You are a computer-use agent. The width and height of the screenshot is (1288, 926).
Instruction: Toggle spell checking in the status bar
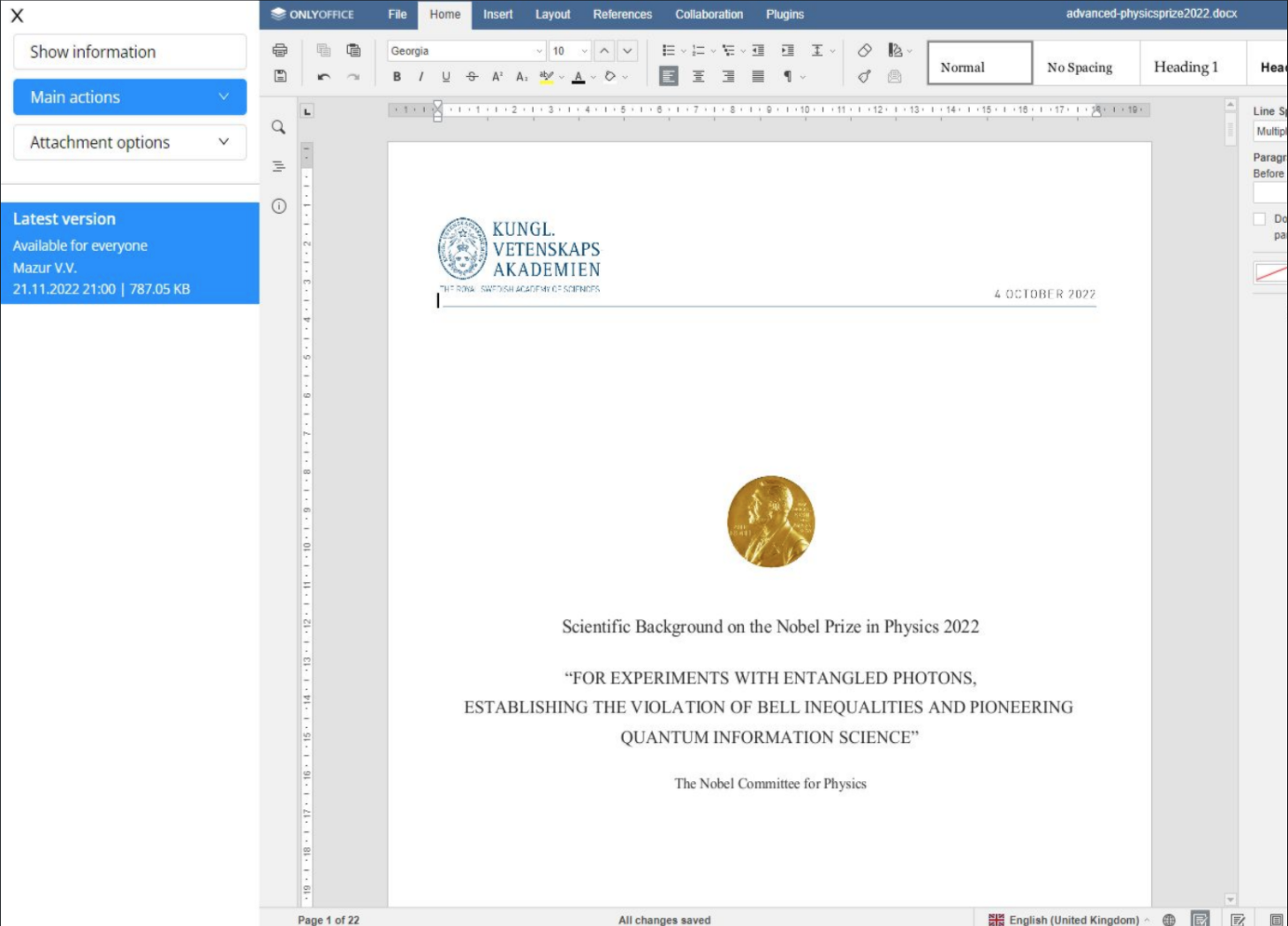pos(1200,919)
